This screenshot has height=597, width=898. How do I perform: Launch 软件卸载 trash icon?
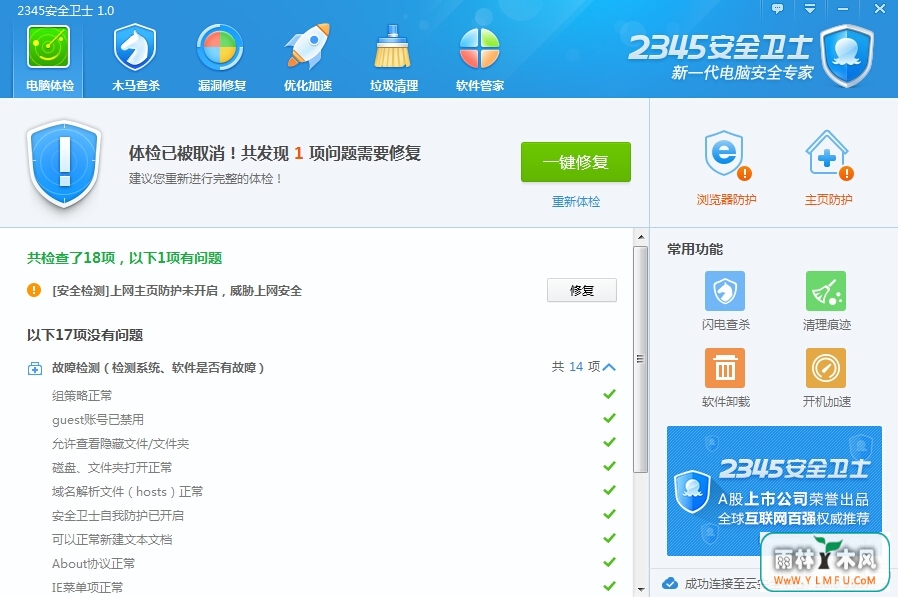click(x=725, y=368)
